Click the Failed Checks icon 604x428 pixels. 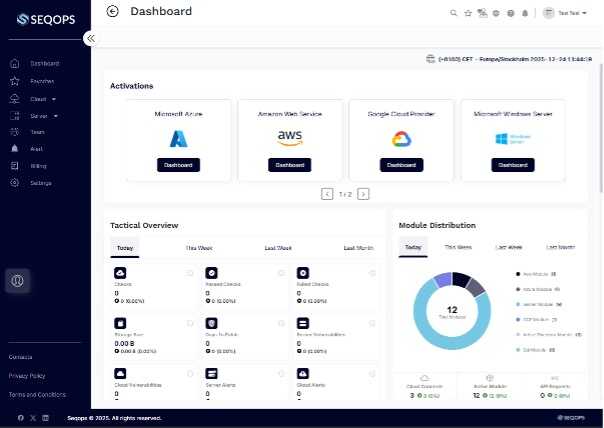(x=303, y=273)
